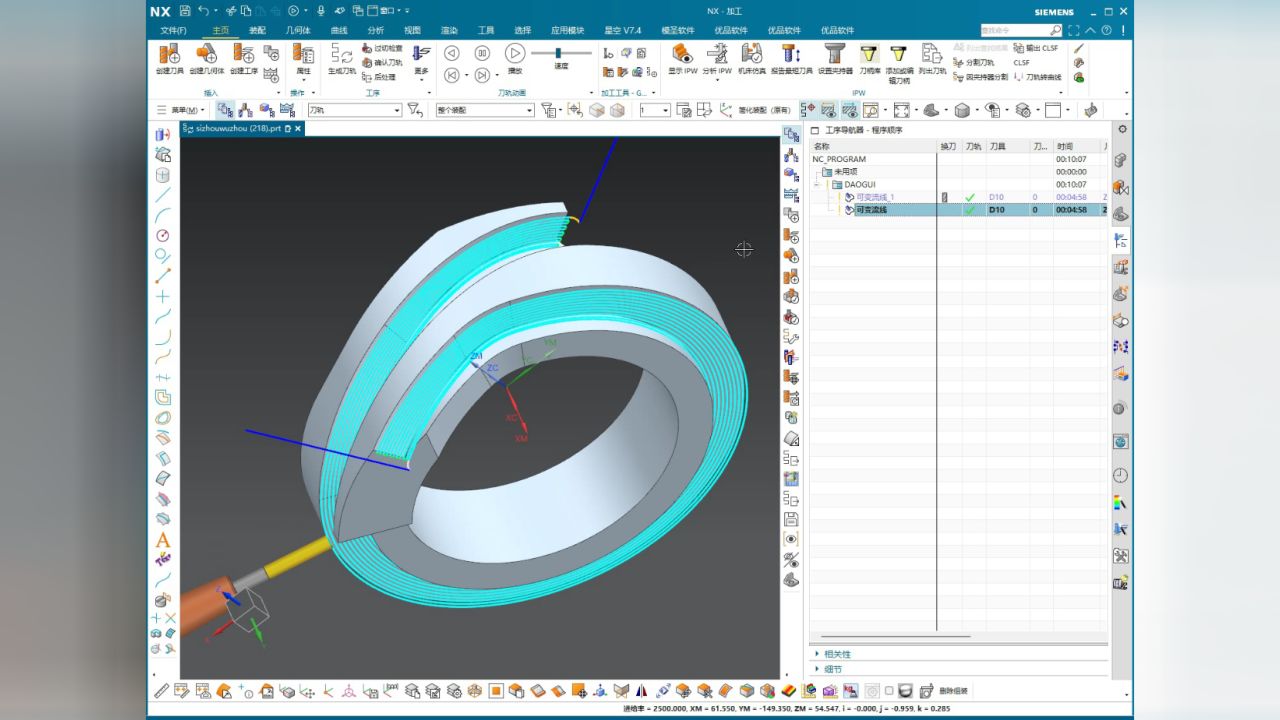The width and height of the screenshot is (1280, 720).
Task: Toggle the Program Order View button
Action: [225, 110]
